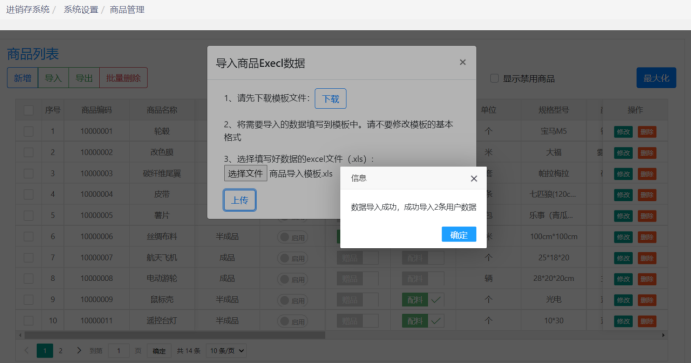Image resolution: width=692 pixels, height=364 pixels.
Task: Close the 导入商品Execl数据 dialog
Action: click(463, 62)
